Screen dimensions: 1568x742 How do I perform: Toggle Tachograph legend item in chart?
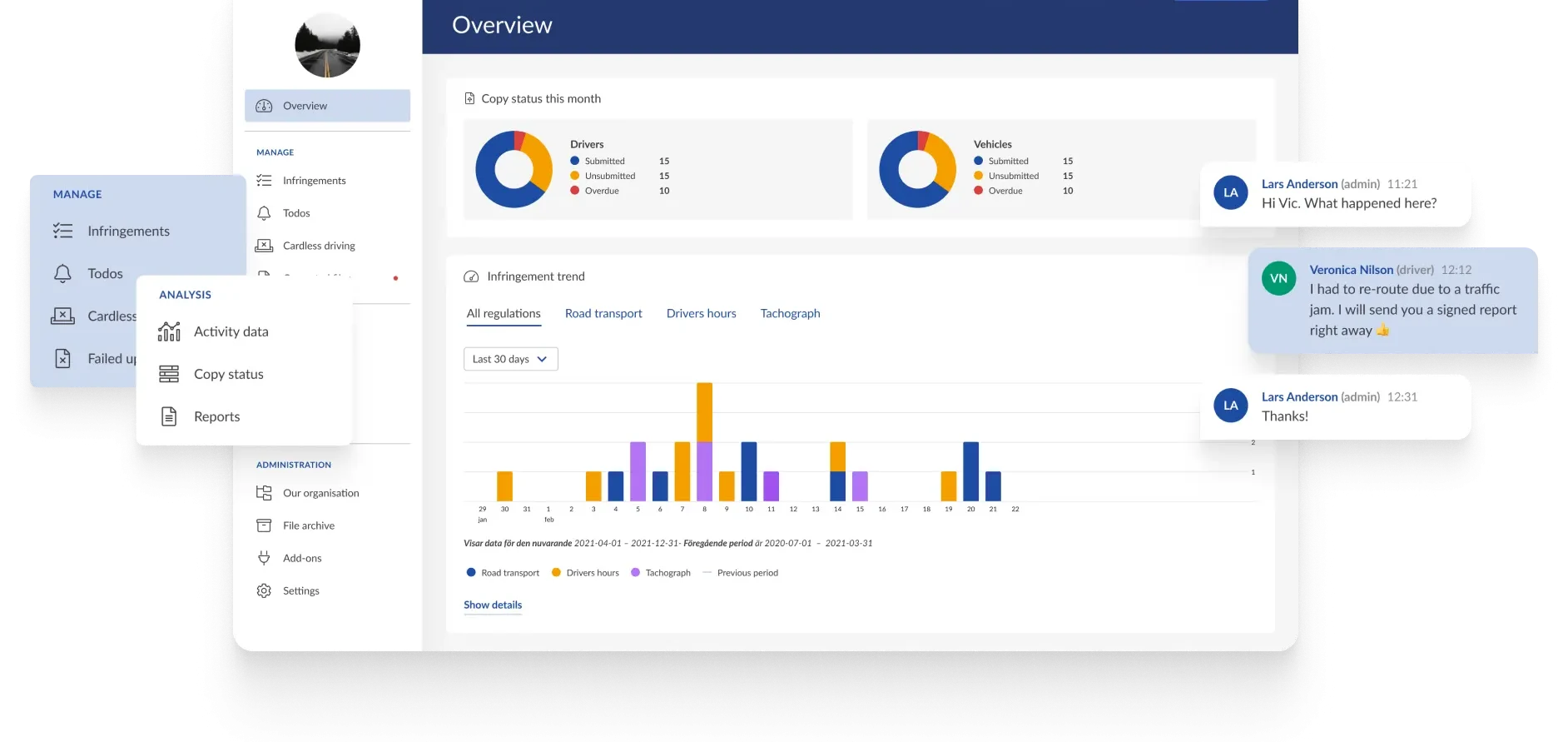(661, 573)
